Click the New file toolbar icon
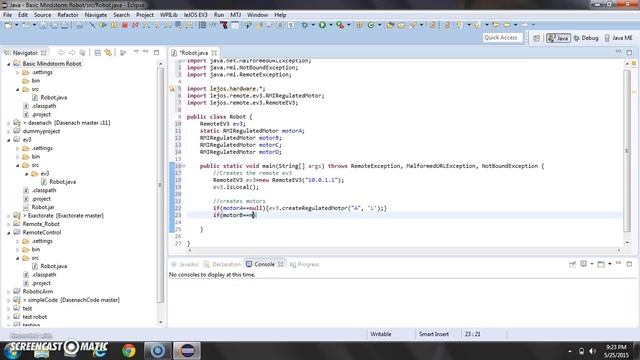 coord(8,25)
